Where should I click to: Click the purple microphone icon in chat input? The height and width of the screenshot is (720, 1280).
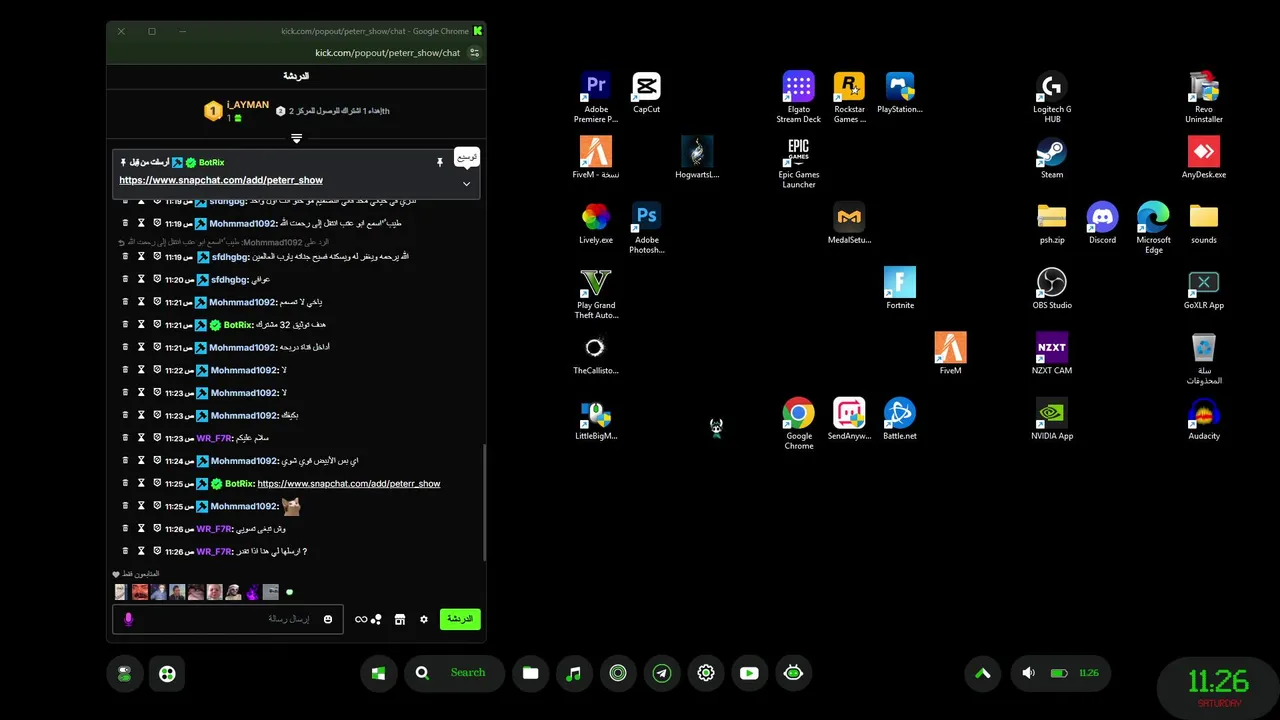click(x=128, y=619)
